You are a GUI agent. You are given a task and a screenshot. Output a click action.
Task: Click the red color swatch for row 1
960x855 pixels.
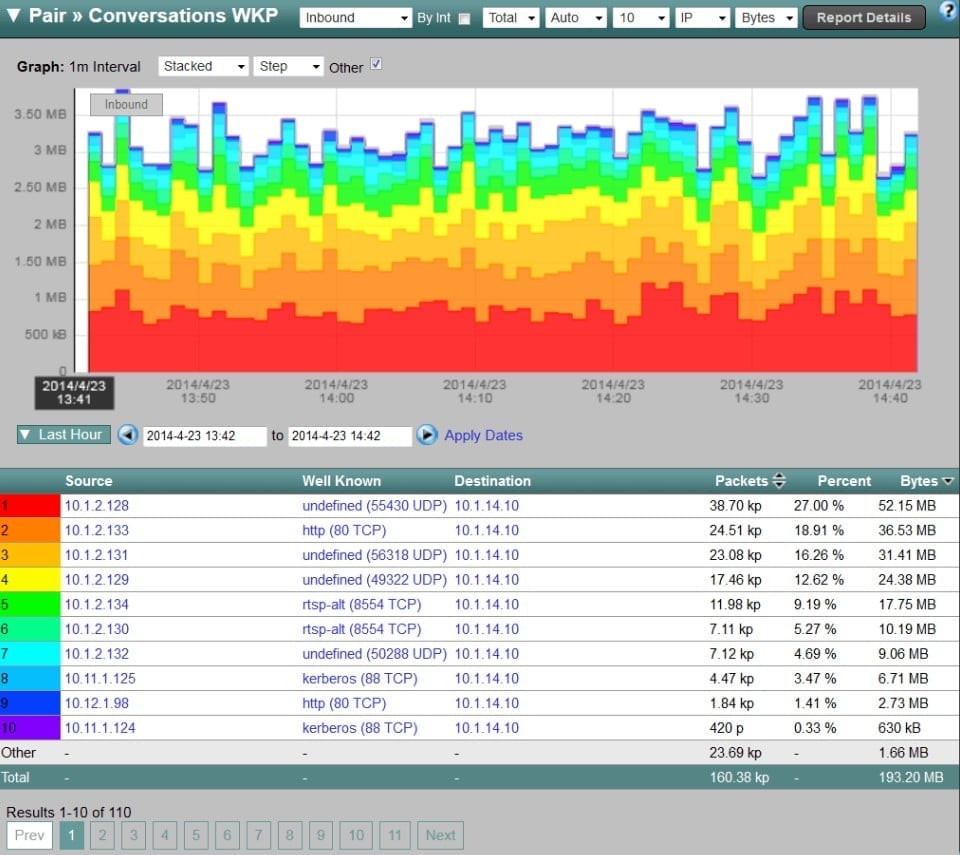[x=30, y=506]
